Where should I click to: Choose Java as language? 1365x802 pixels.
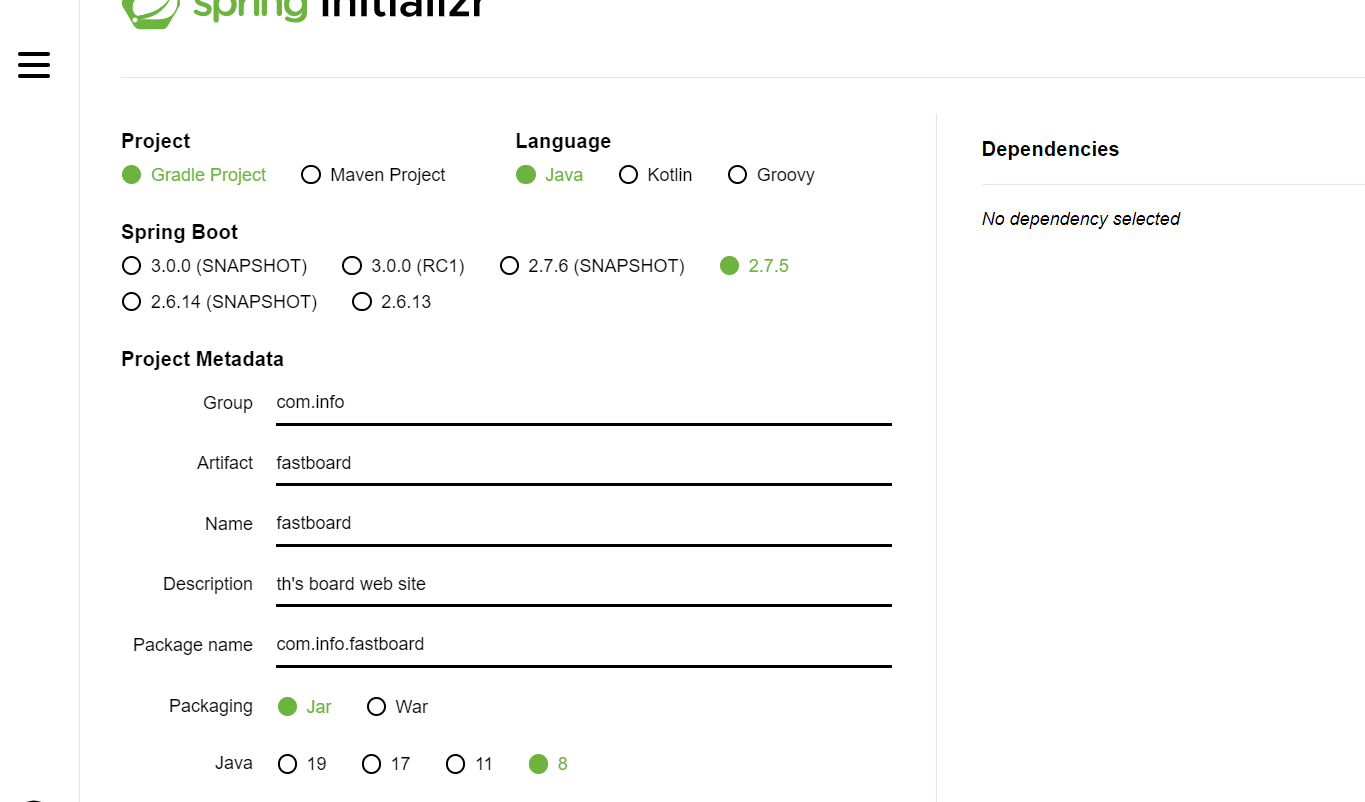click(549, 175)
